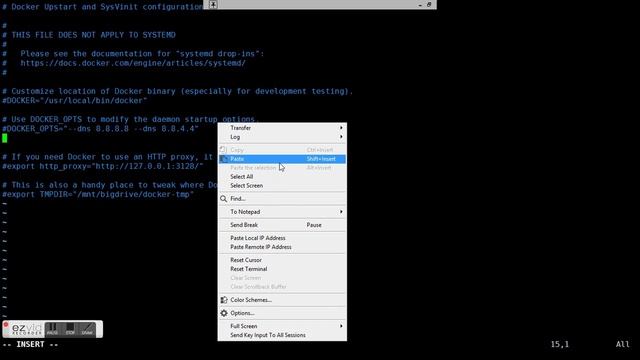Image resolution: width=640 pixels, height=360 pixels.
Task: Click the '#export TMPDIR' line
Action: [98, 194]
